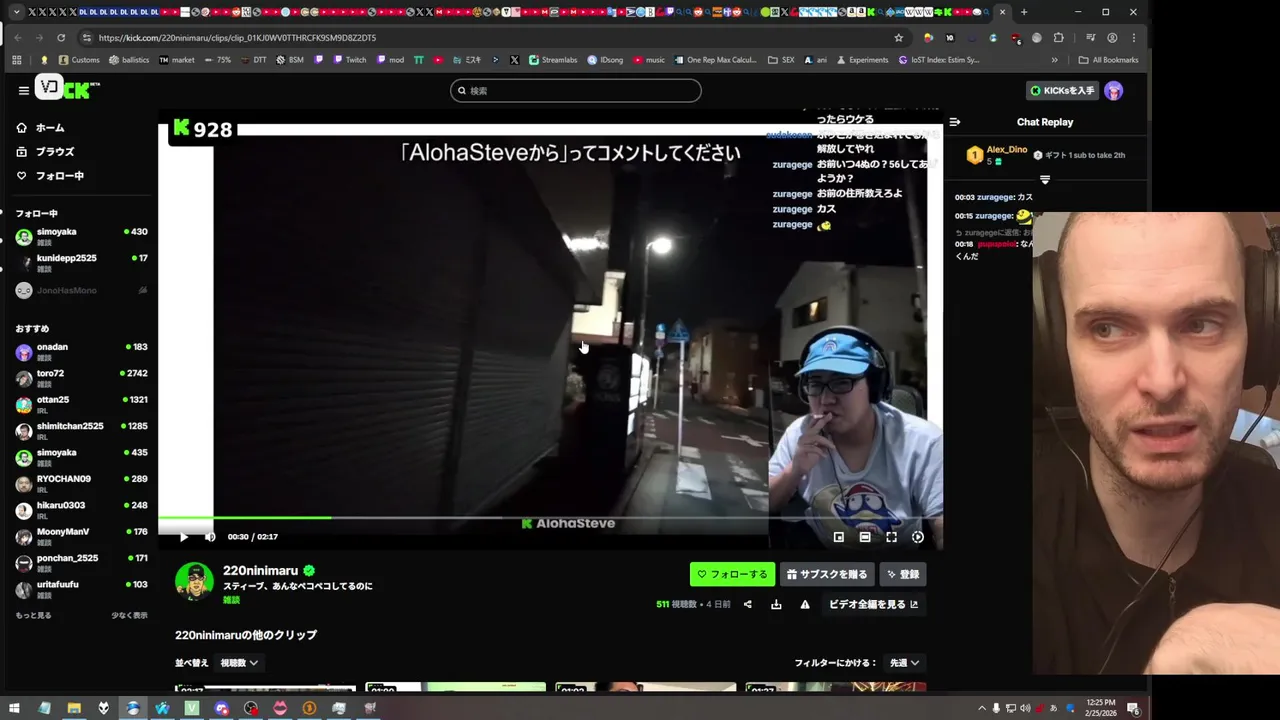Open the user profile avatar menu
The width and height of the screenshot is (1280, 720).
[1114, 90]
